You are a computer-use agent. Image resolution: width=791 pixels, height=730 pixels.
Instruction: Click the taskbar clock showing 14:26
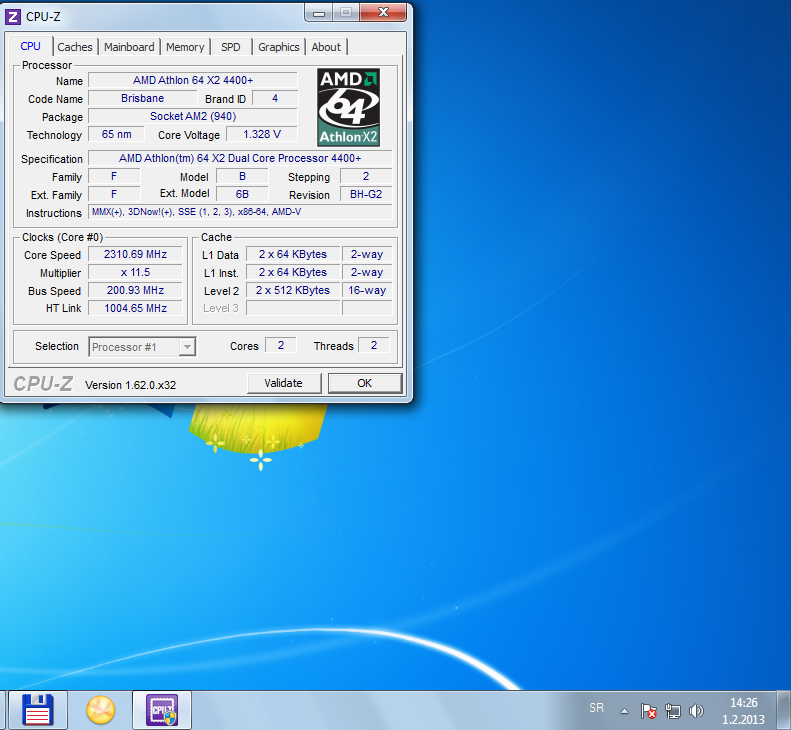[x=743, y=711]
